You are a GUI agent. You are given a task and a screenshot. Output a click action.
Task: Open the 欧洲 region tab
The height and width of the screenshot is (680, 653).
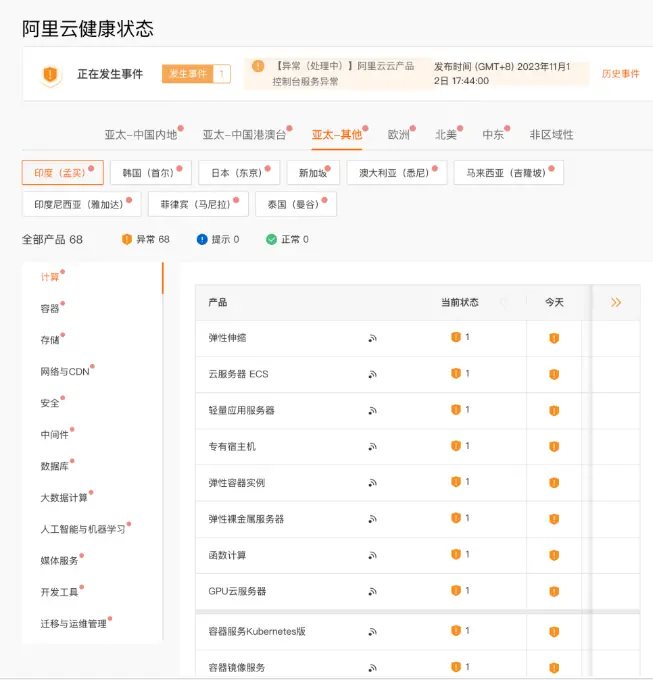click(399, 135)
